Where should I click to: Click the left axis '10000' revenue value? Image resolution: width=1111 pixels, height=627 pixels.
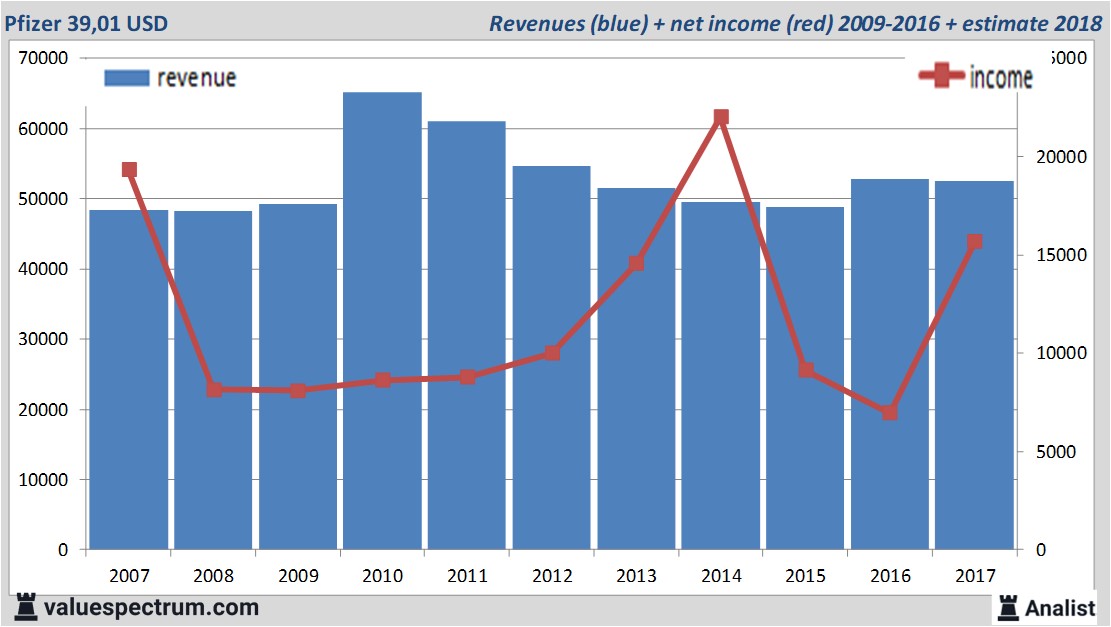pyautogui.click(x=43, y=480)
